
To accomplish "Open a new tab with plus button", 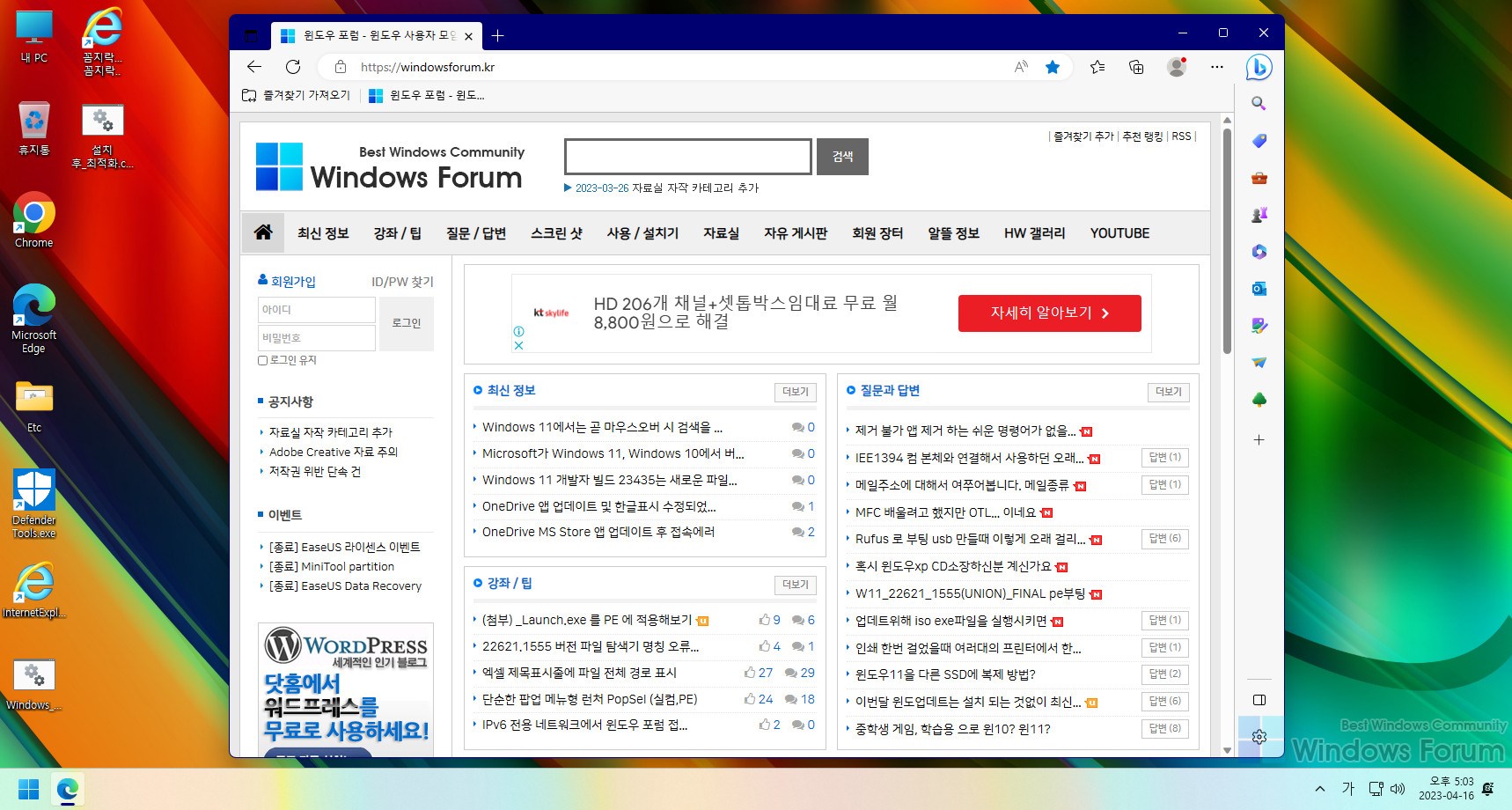I will [x=498, y=35].
